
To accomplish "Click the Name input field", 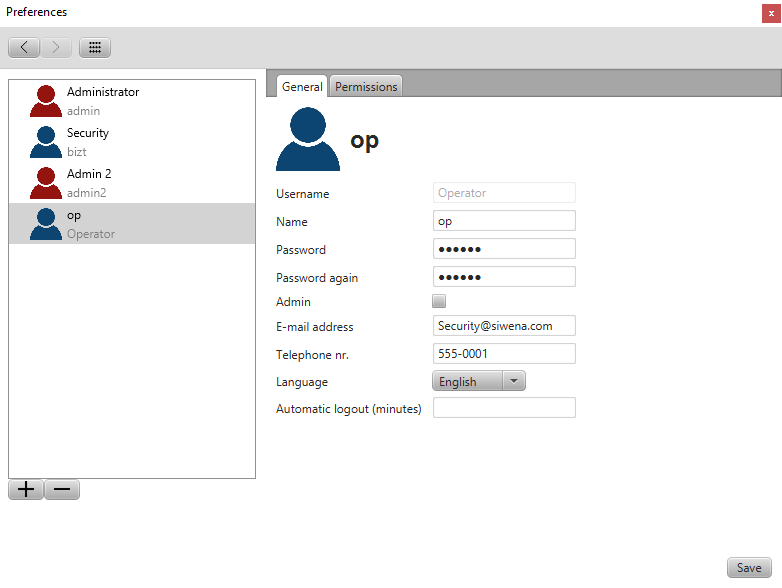I will click(x=504, y=221).
